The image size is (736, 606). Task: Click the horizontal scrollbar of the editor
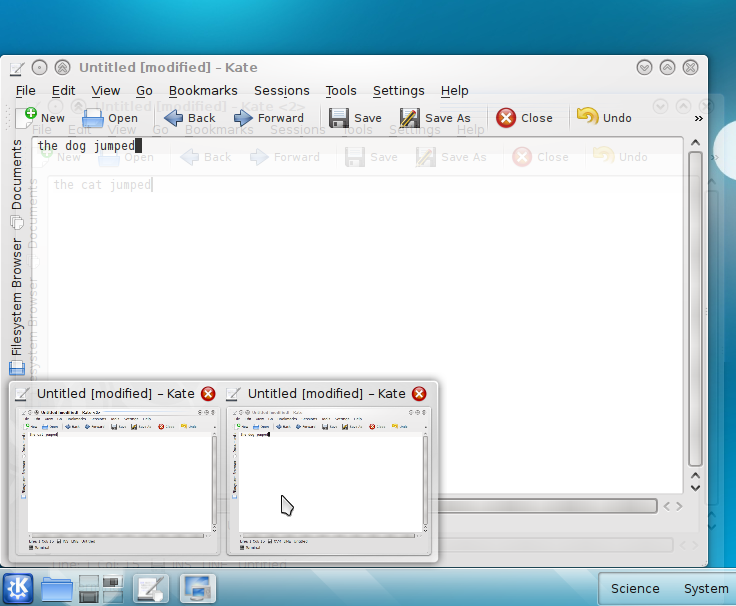pos(547,506)
